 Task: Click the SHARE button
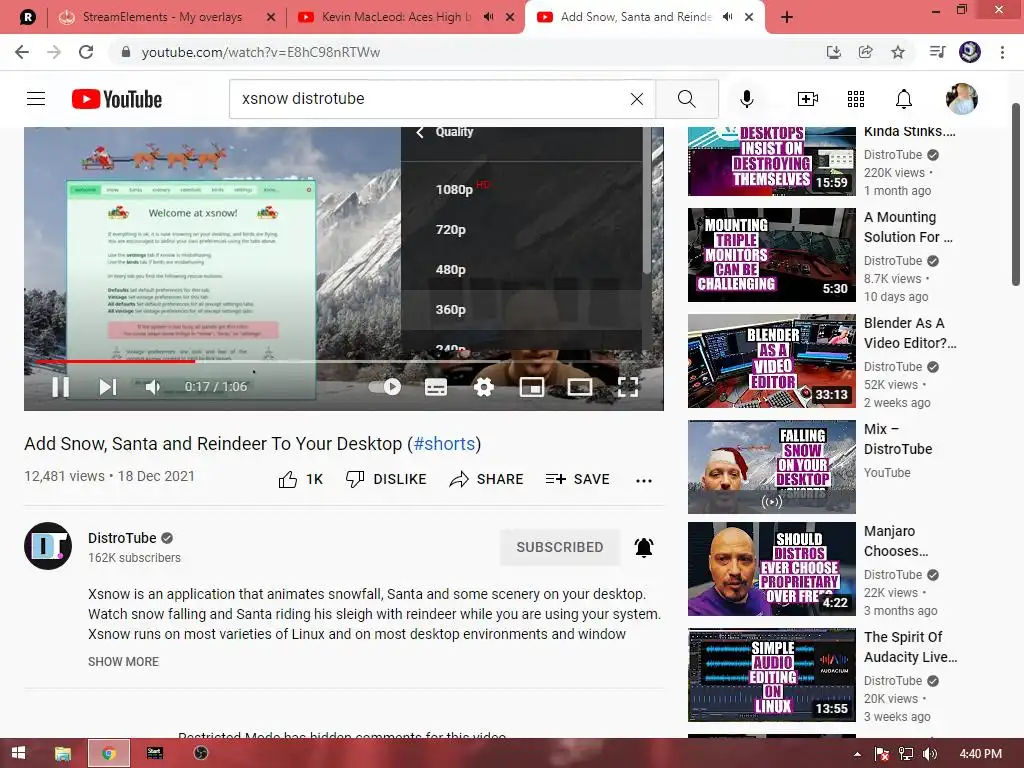[x=487, y=479]
